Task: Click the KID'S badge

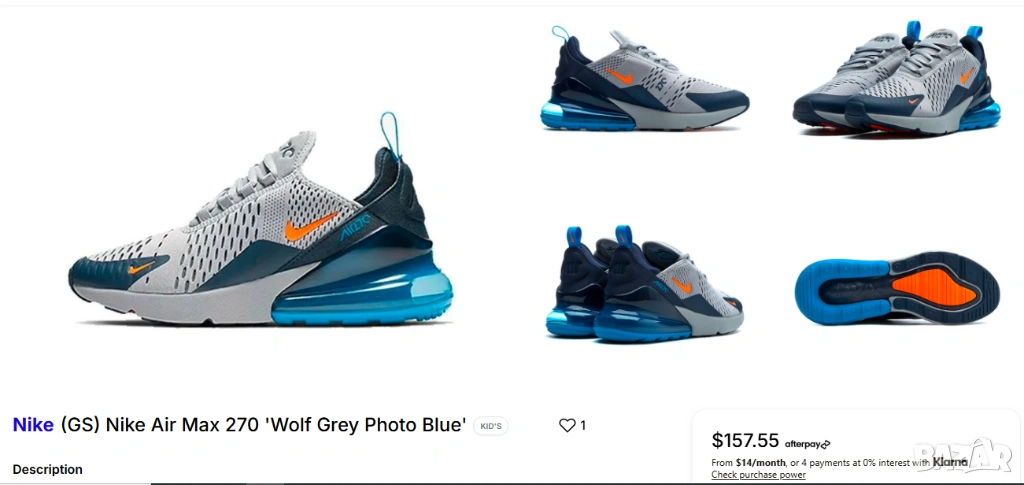Action: (491, 426)
